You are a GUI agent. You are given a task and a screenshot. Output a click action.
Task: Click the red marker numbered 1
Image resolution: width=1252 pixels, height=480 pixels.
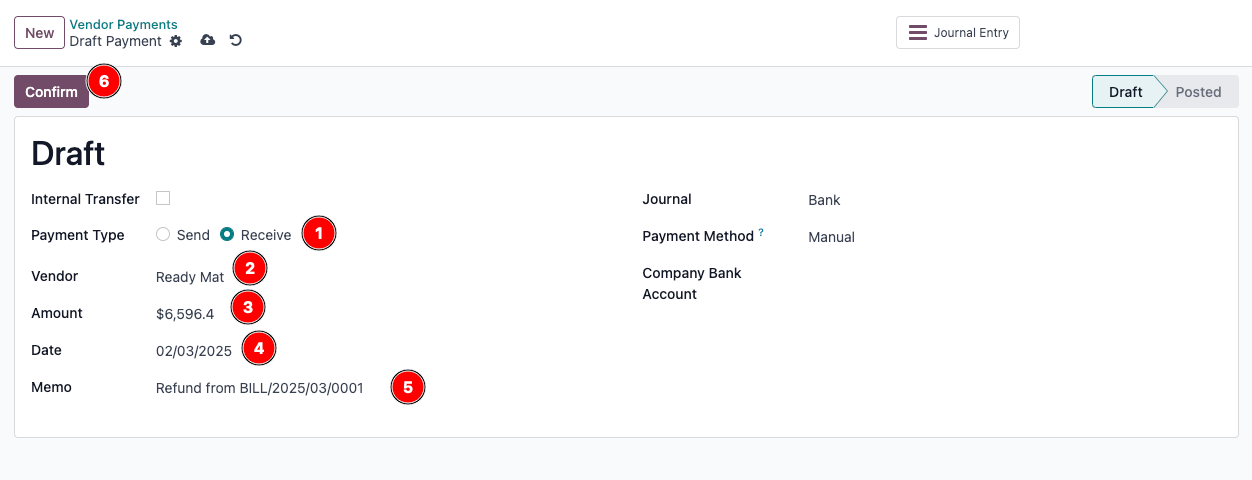318,233
